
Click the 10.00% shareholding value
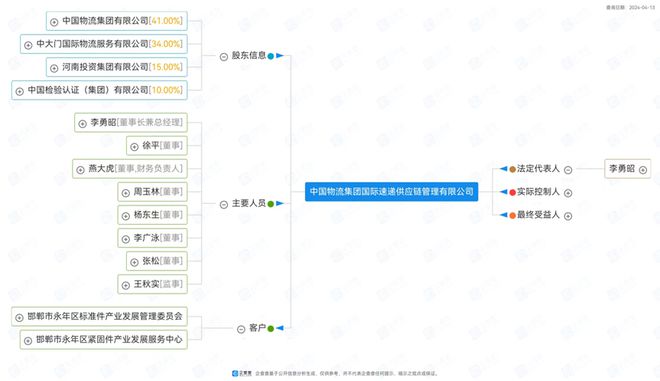pyautogui.click(x=166, y=91)
